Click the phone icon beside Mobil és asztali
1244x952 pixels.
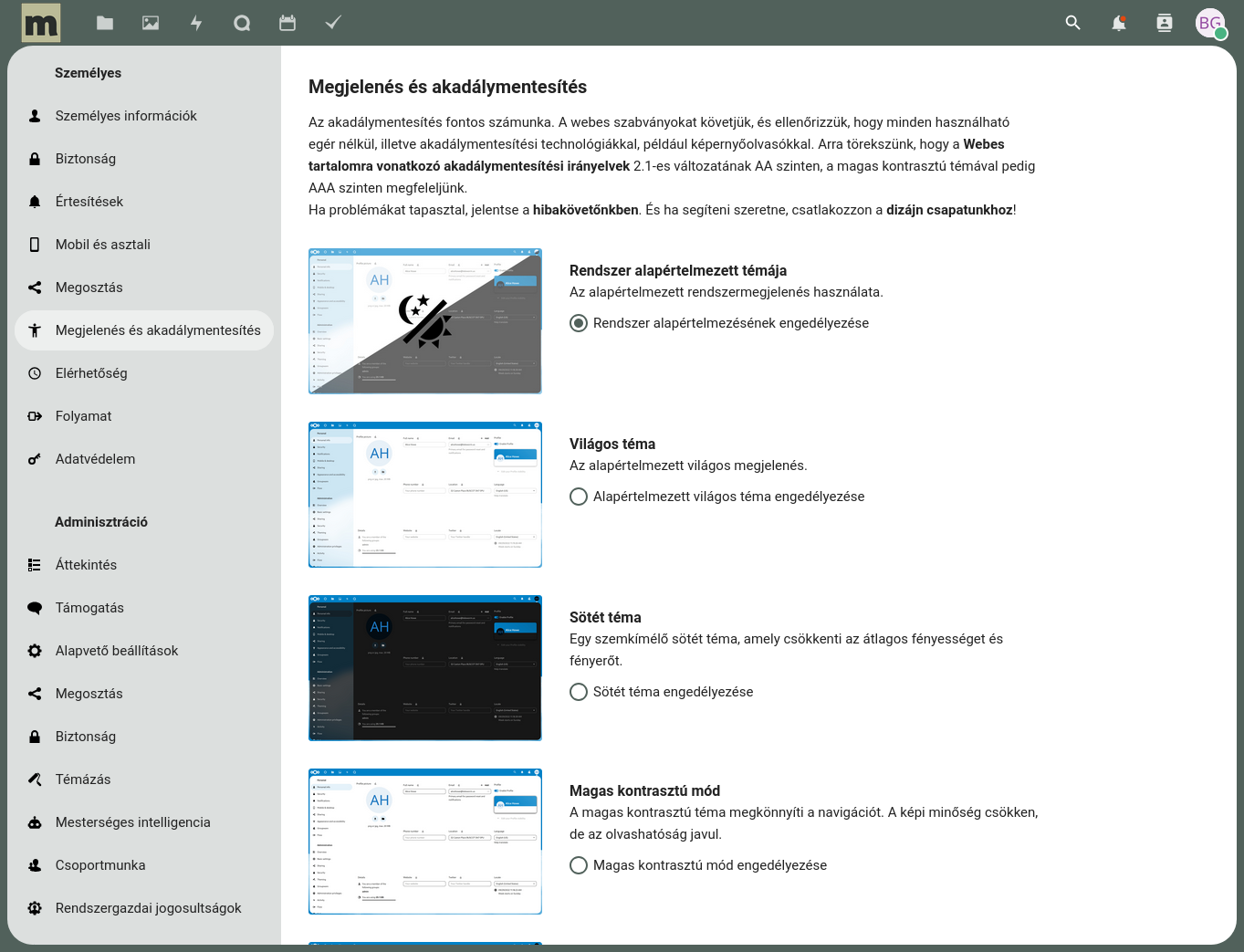35,245
